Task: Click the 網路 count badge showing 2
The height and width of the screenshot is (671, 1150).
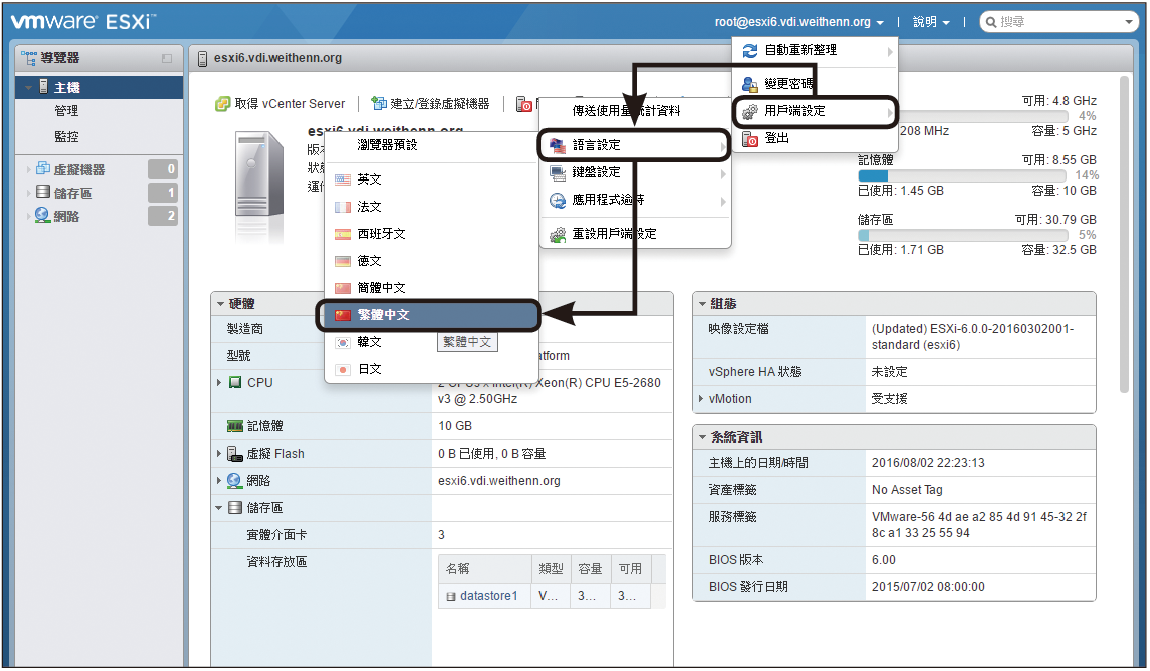Action: (x=163, y=216)
